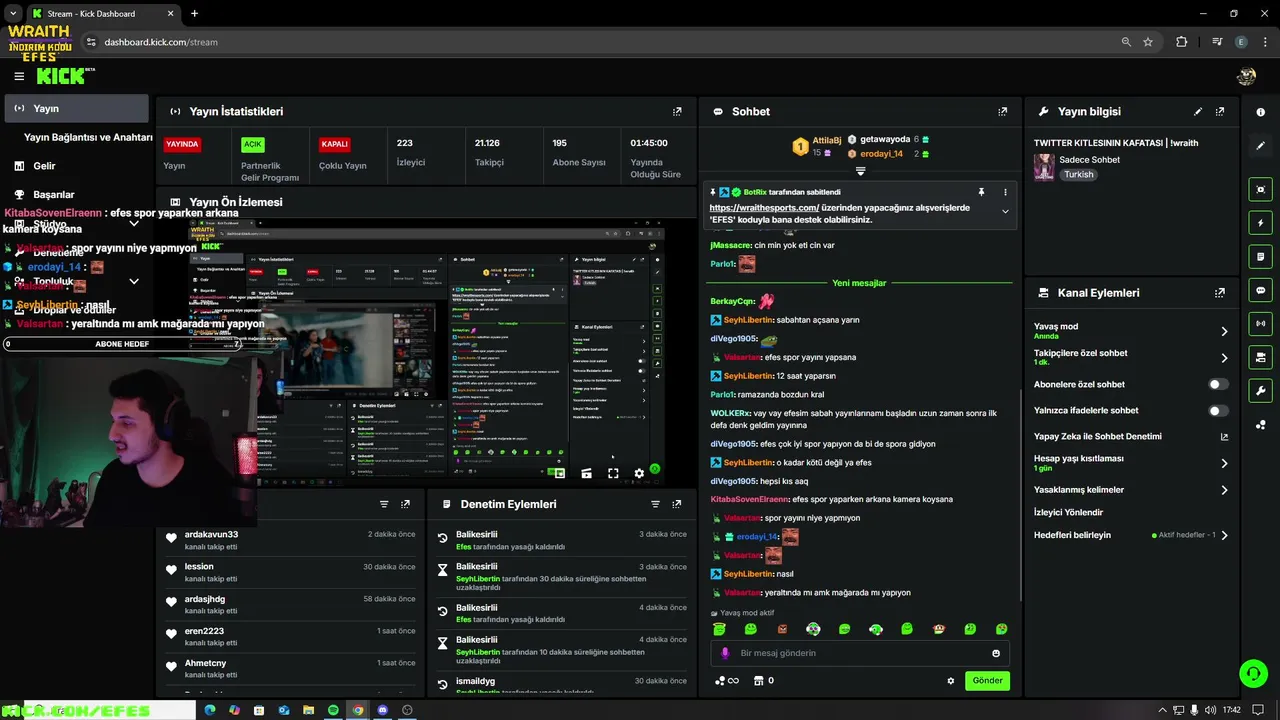This screenshot has width=1280, height=720.
Task: Toggle the channel actions widget in right sidebar
Action: coord(1261,357)
